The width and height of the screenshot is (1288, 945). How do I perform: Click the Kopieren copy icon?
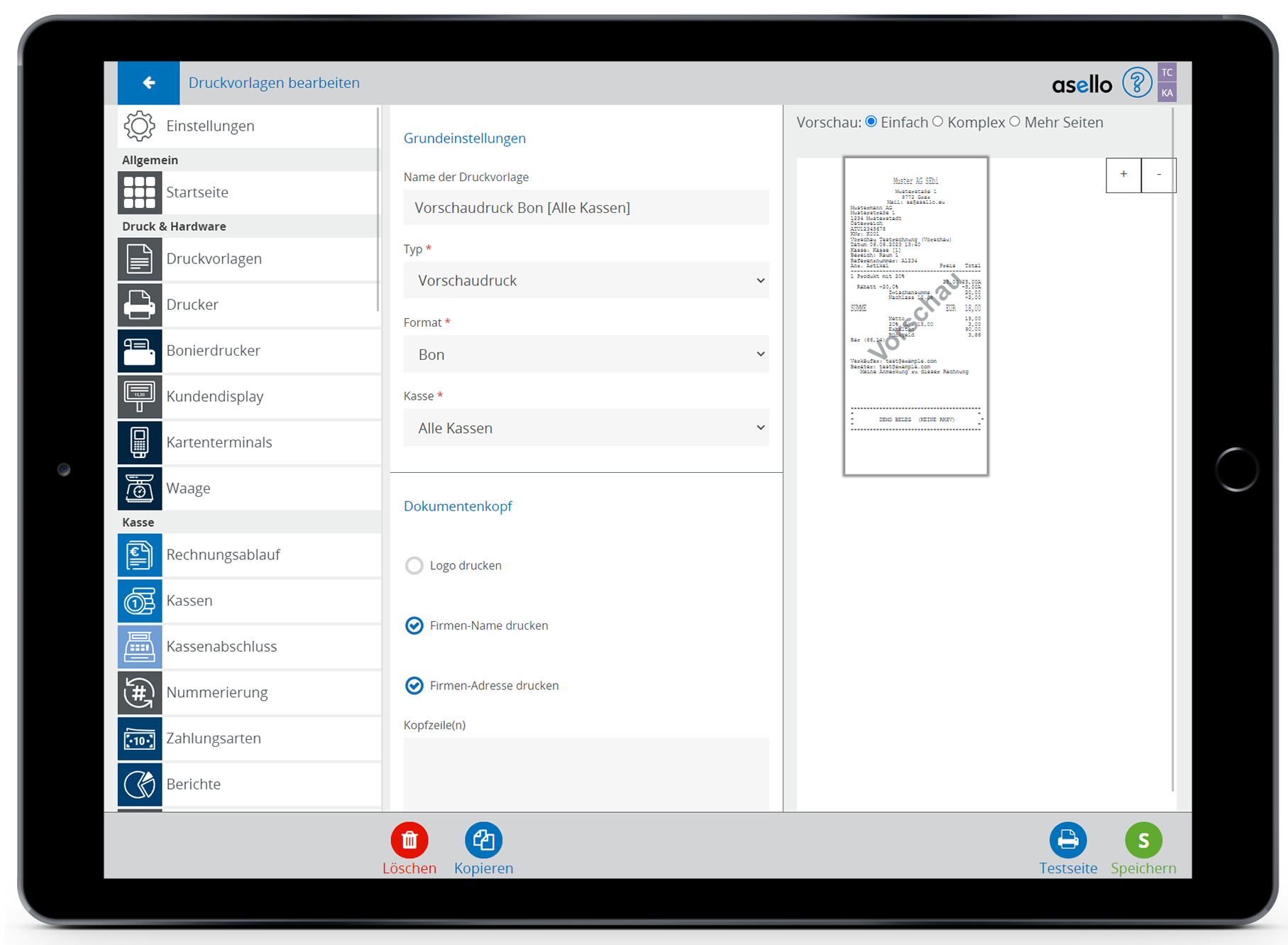[x=483, y=841]
